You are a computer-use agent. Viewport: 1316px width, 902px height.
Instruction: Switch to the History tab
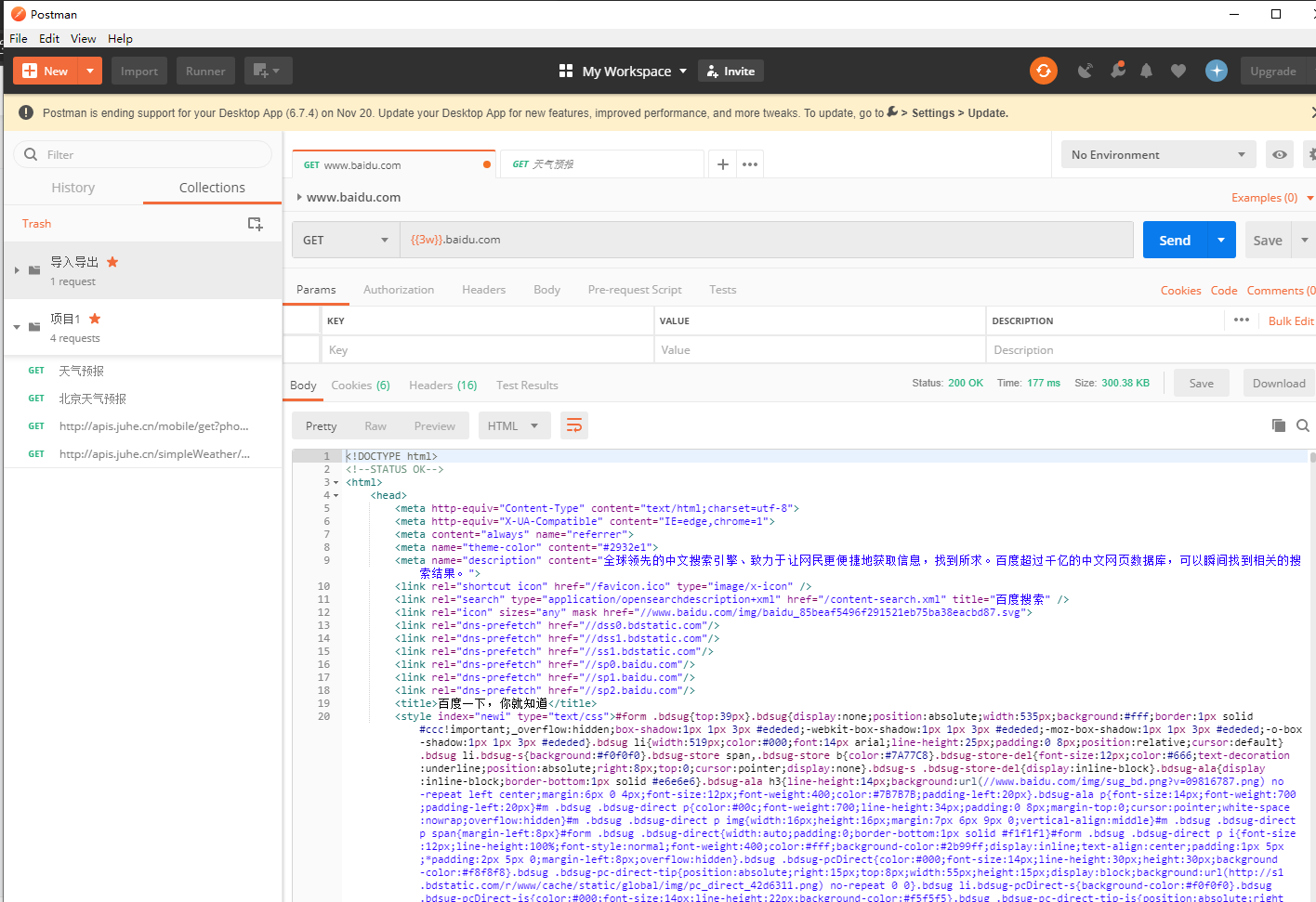pyautogui.click(x=73, y=188)
